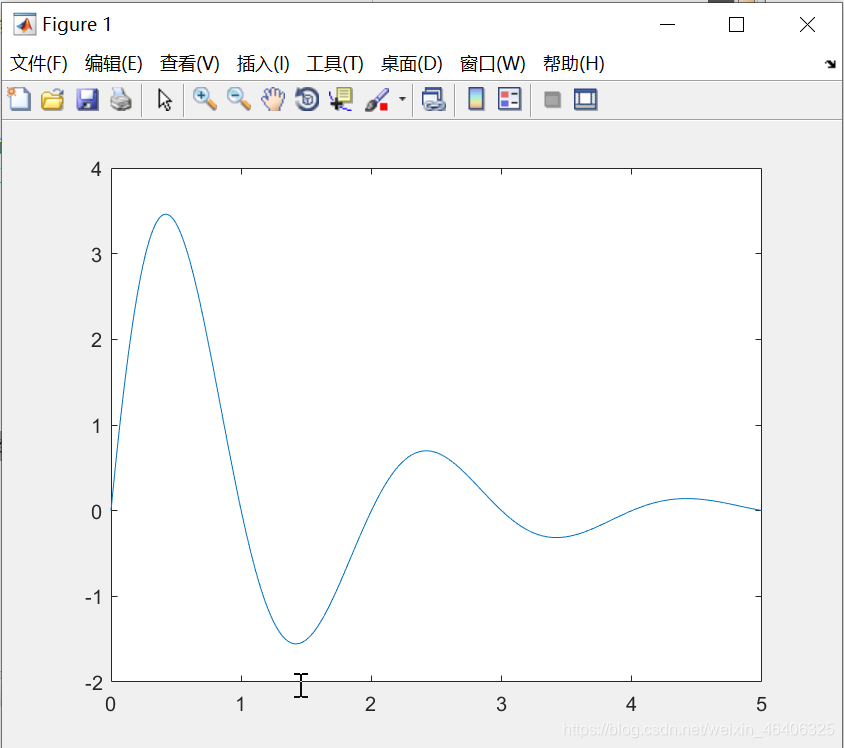This screenshot has width=844, height=748.
Task: Click the y-axis tick label 1
Action: [96, 426]
